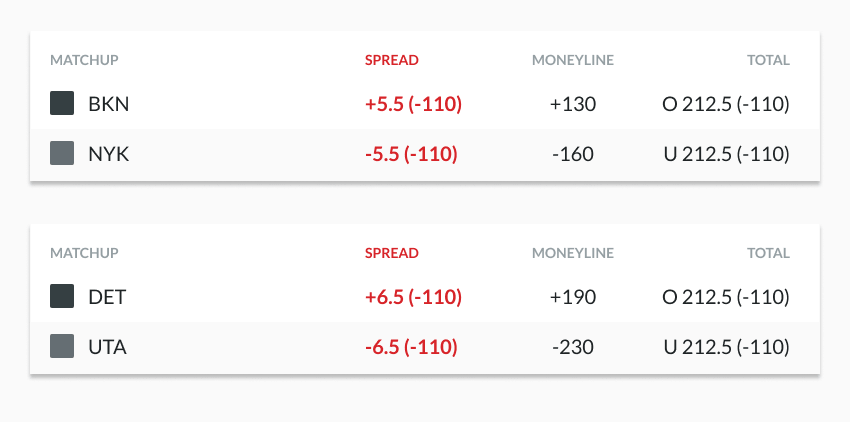Choose UTA -230 moneyline

573,347
